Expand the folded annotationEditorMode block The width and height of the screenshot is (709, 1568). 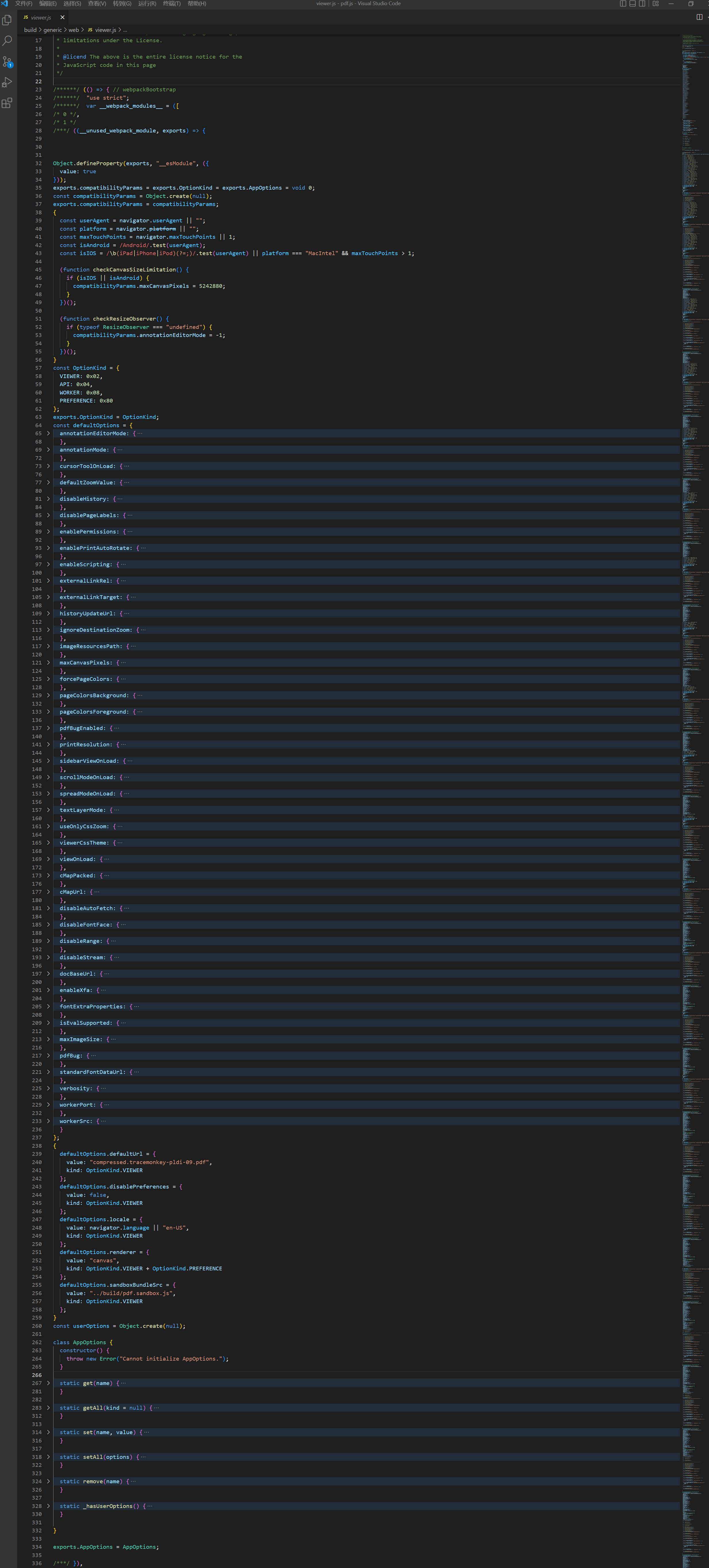pyautogui.click(x=48, y=434)
